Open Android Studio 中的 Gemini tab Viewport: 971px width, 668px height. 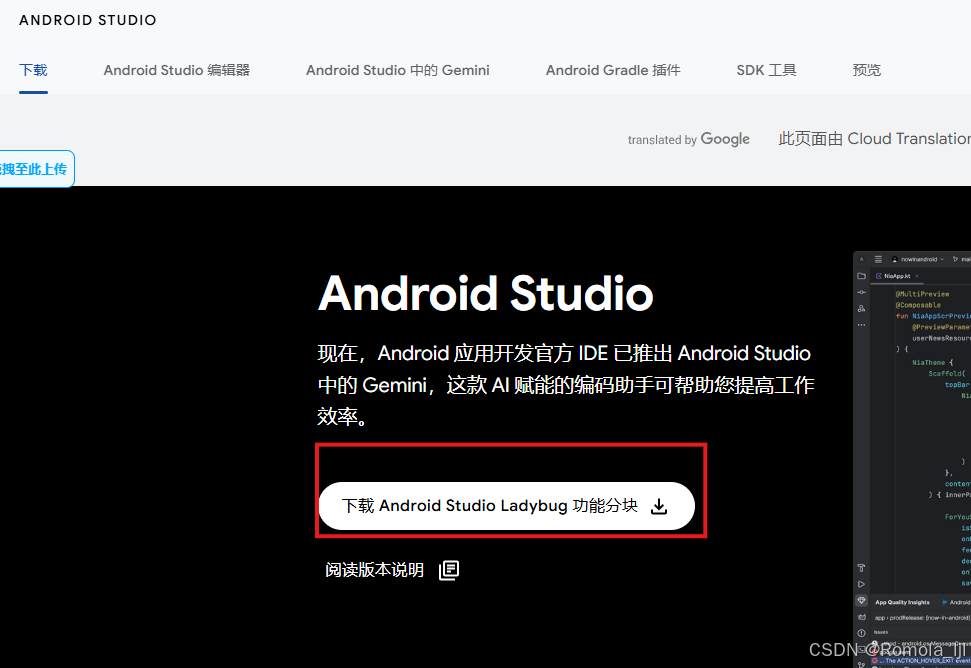pyautogui.click(x=398, y=70)
